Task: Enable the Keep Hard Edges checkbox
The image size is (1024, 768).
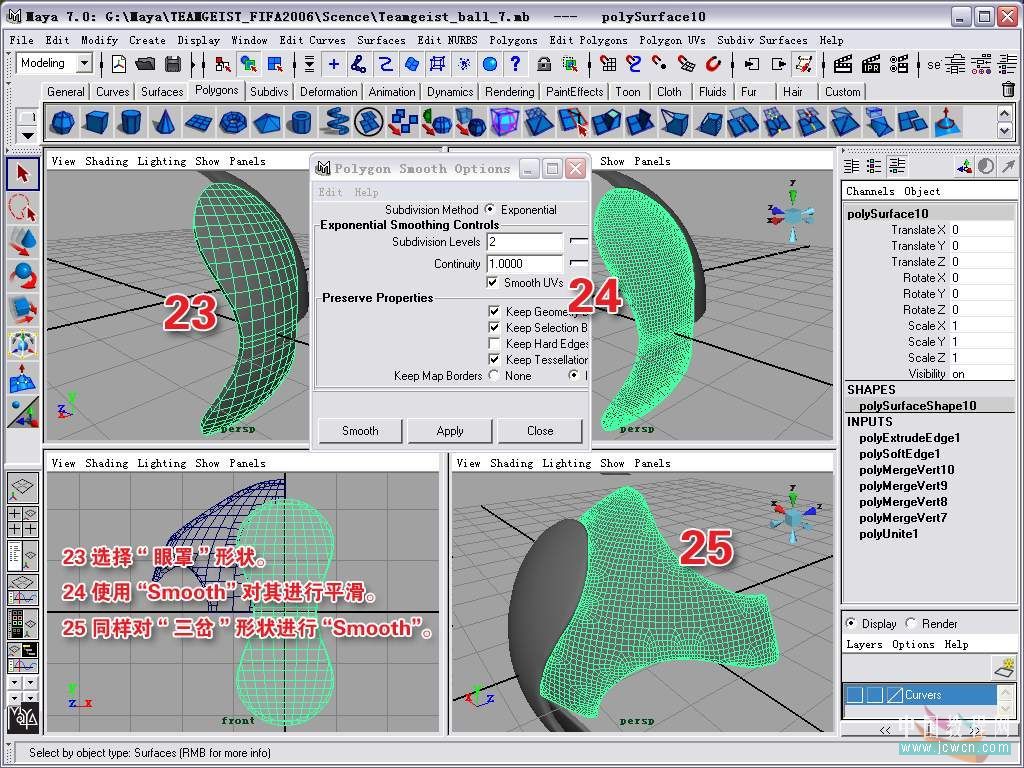Action: [x=494, y=344]
